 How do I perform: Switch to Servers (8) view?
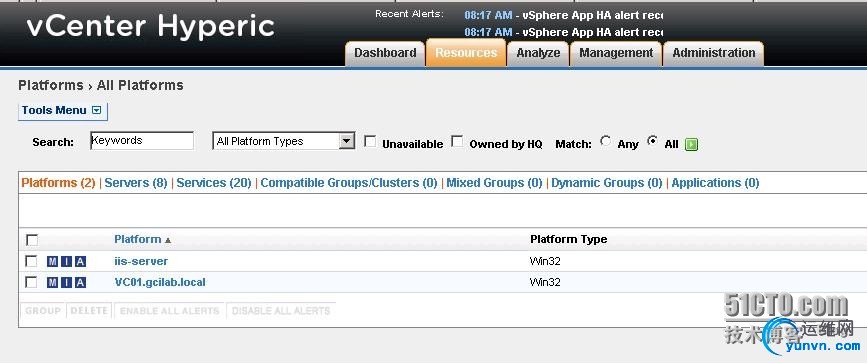[x=136, y=183]
